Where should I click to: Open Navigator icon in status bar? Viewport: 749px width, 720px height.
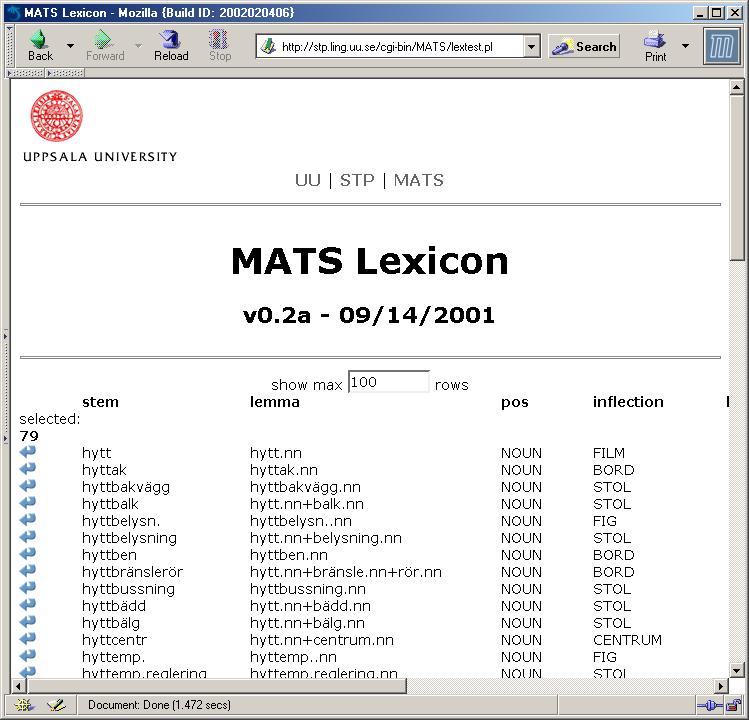pos(24,705)
